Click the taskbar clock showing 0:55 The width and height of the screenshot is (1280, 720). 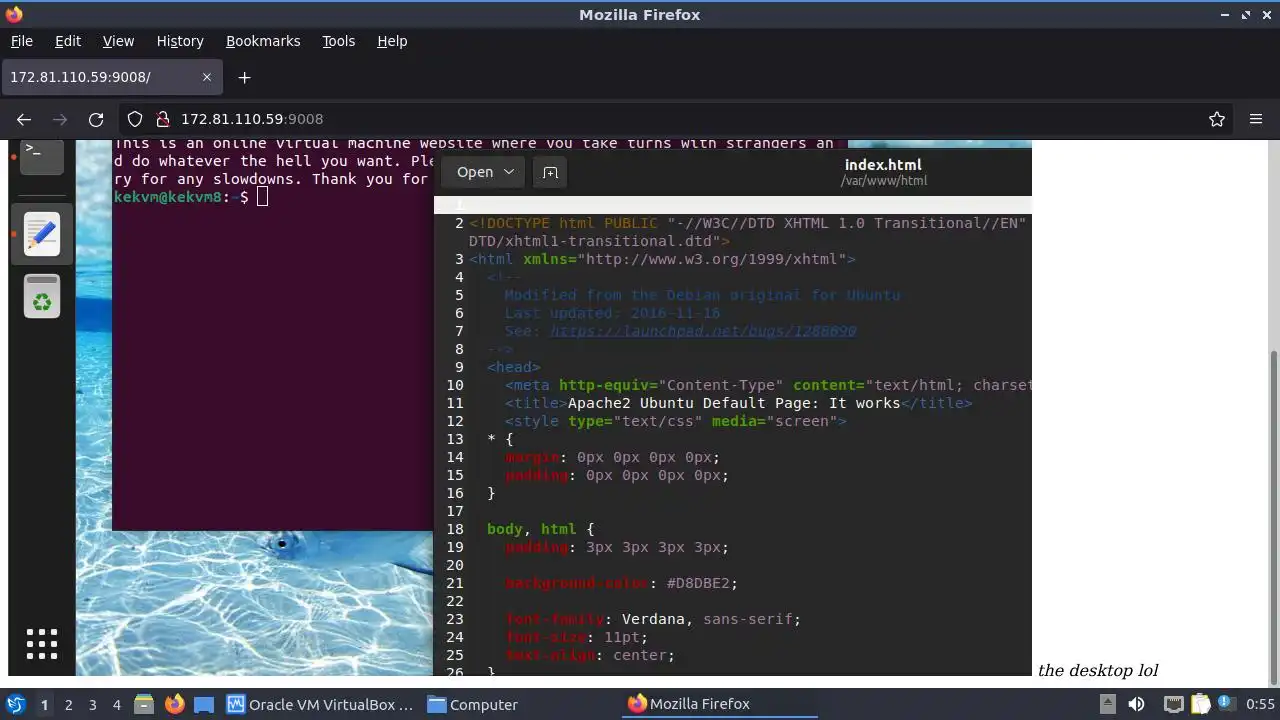(1260, 705)
